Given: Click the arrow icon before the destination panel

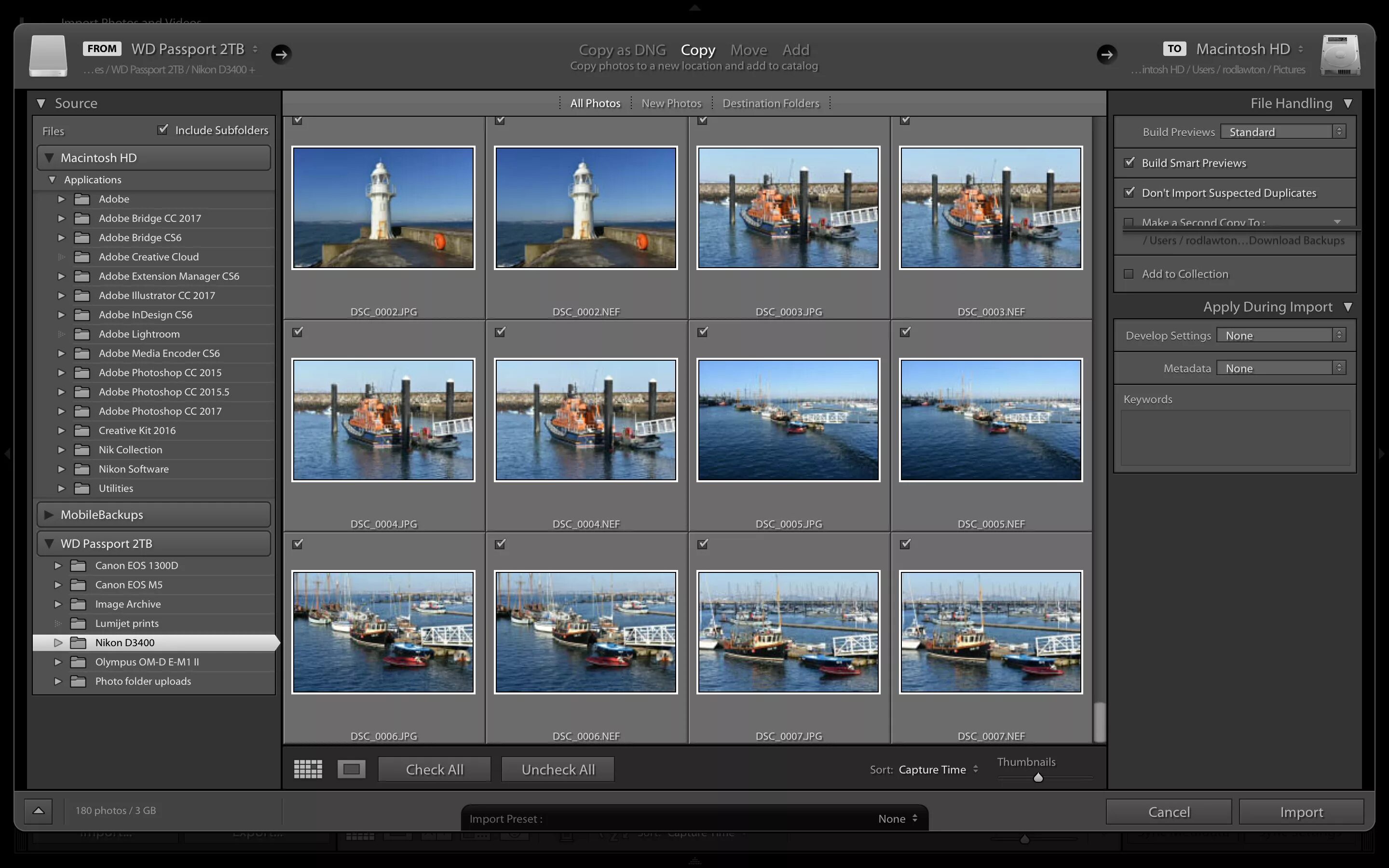Looking at the screenshot, I should (x=1106, y=55).
